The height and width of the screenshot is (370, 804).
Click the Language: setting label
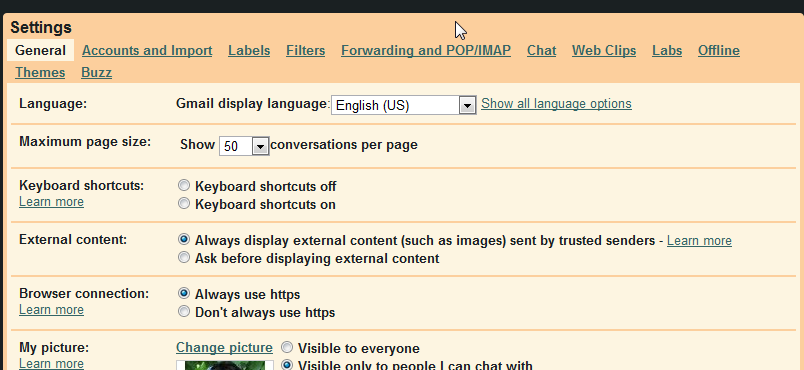[53, 104]
